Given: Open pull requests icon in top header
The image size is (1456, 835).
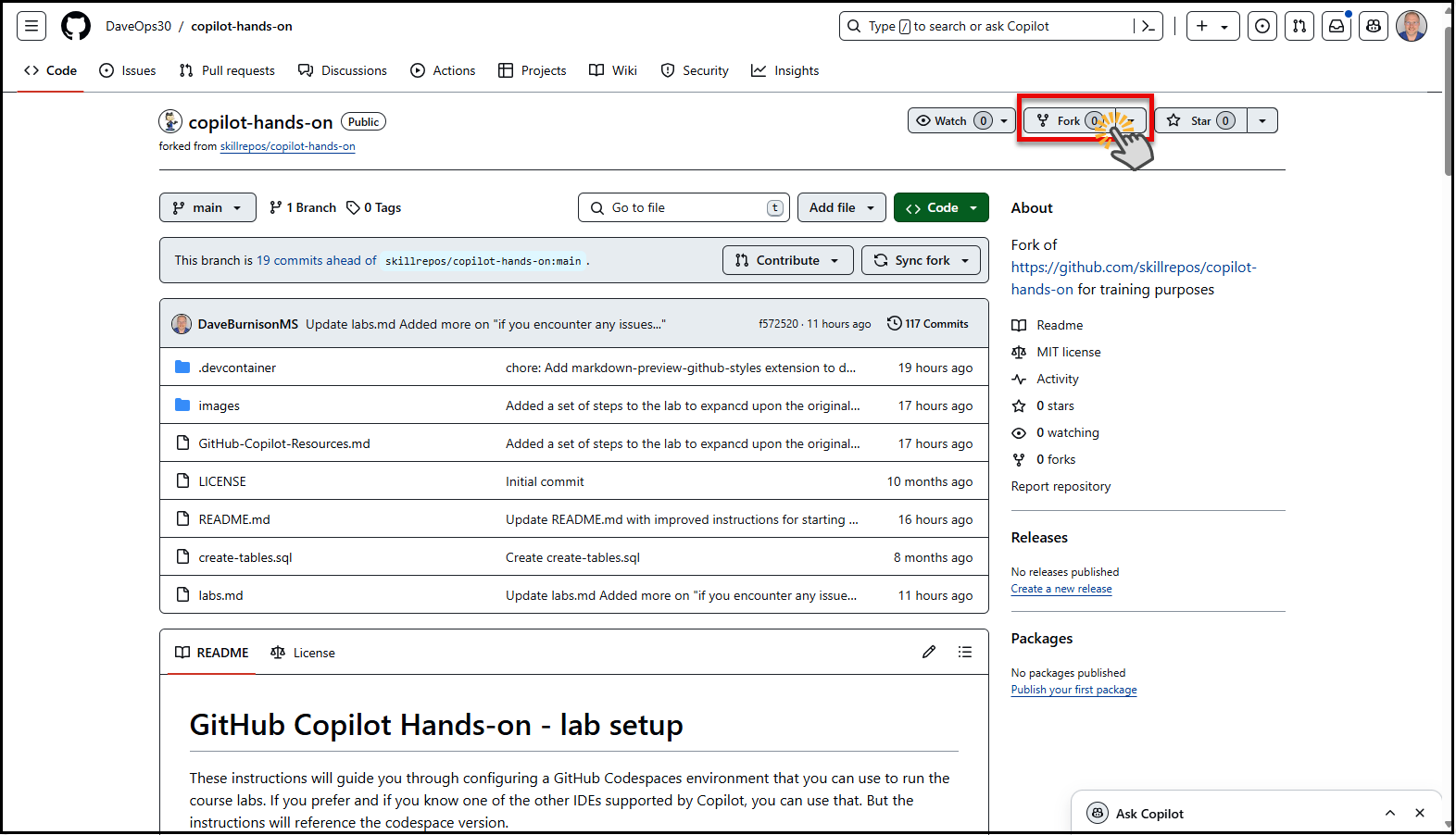Looking at the screenshot, I should [x=1299, y=26].
